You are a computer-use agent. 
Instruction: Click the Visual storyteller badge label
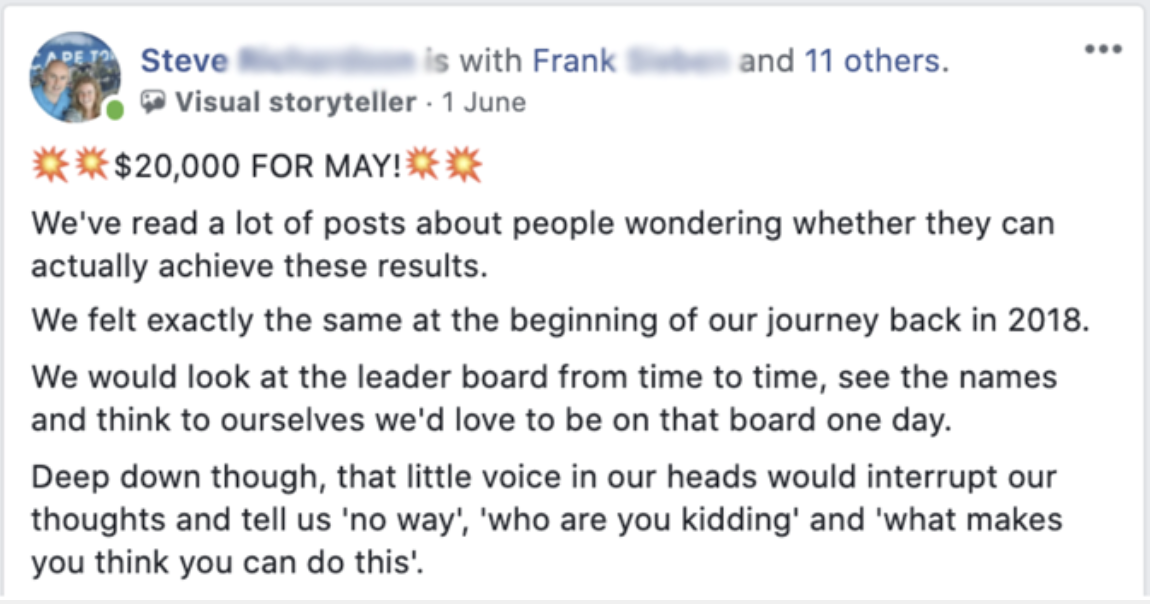click(x=296, y=103)
